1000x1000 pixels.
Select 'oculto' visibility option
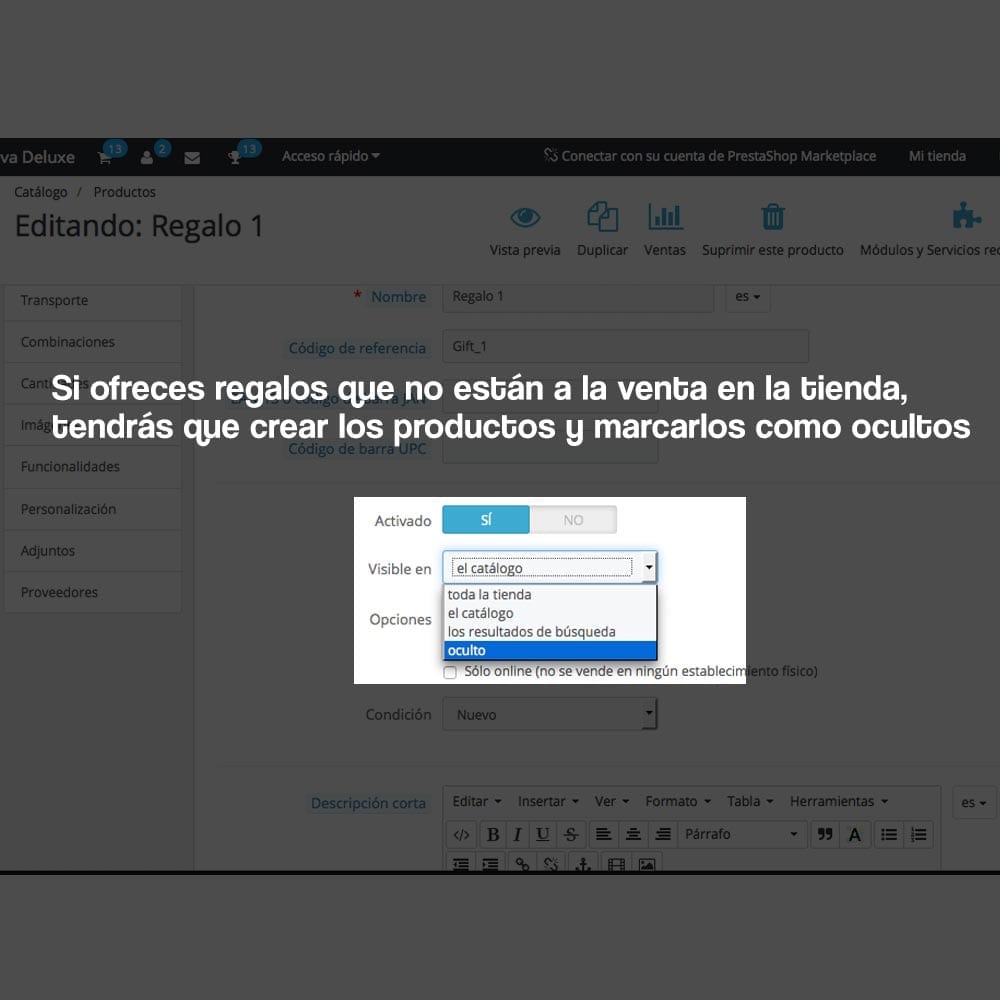[x=550, y=650]
